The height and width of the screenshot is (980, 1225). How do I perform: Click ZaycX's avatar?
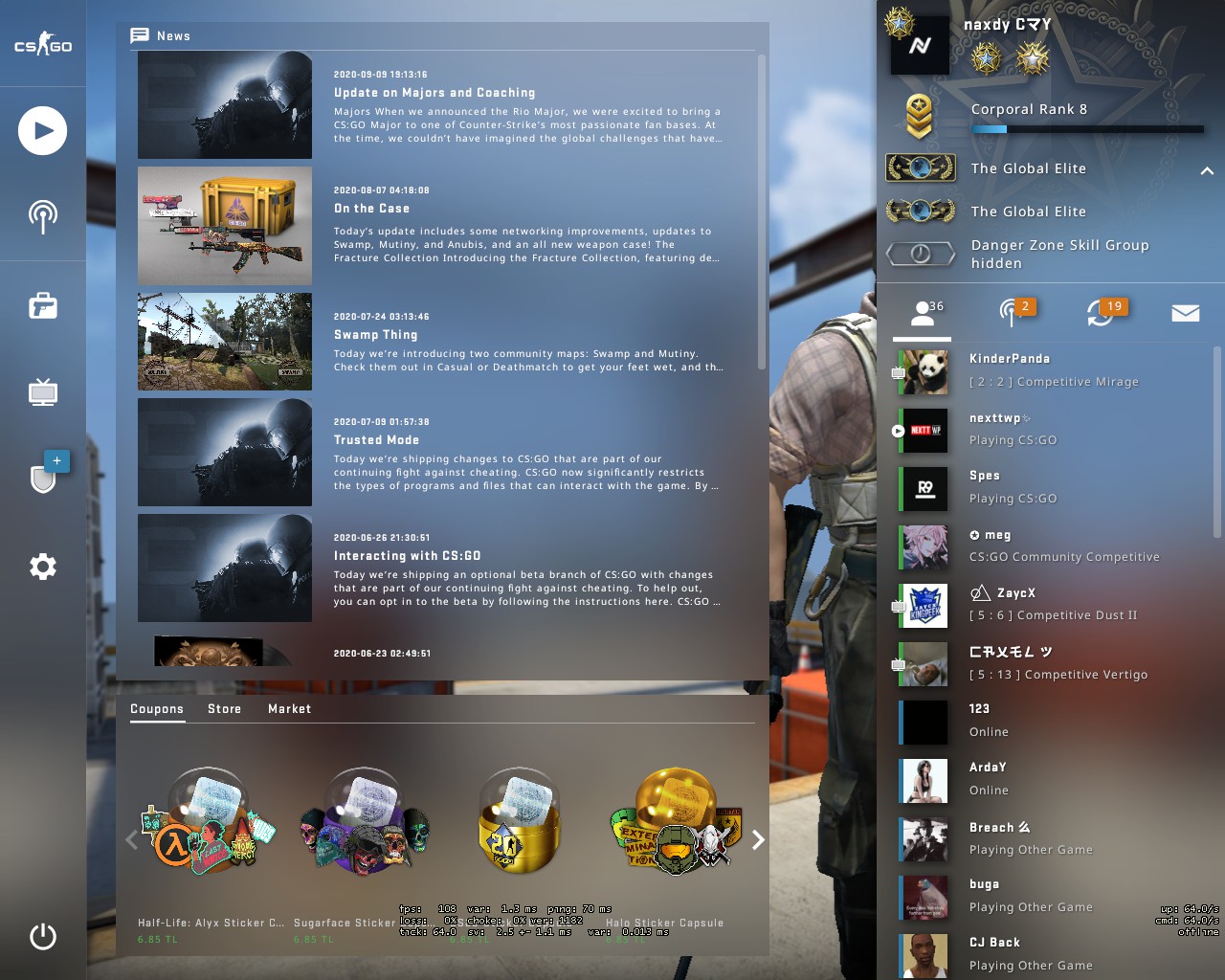pyautogui.click(x=925, y=606)
